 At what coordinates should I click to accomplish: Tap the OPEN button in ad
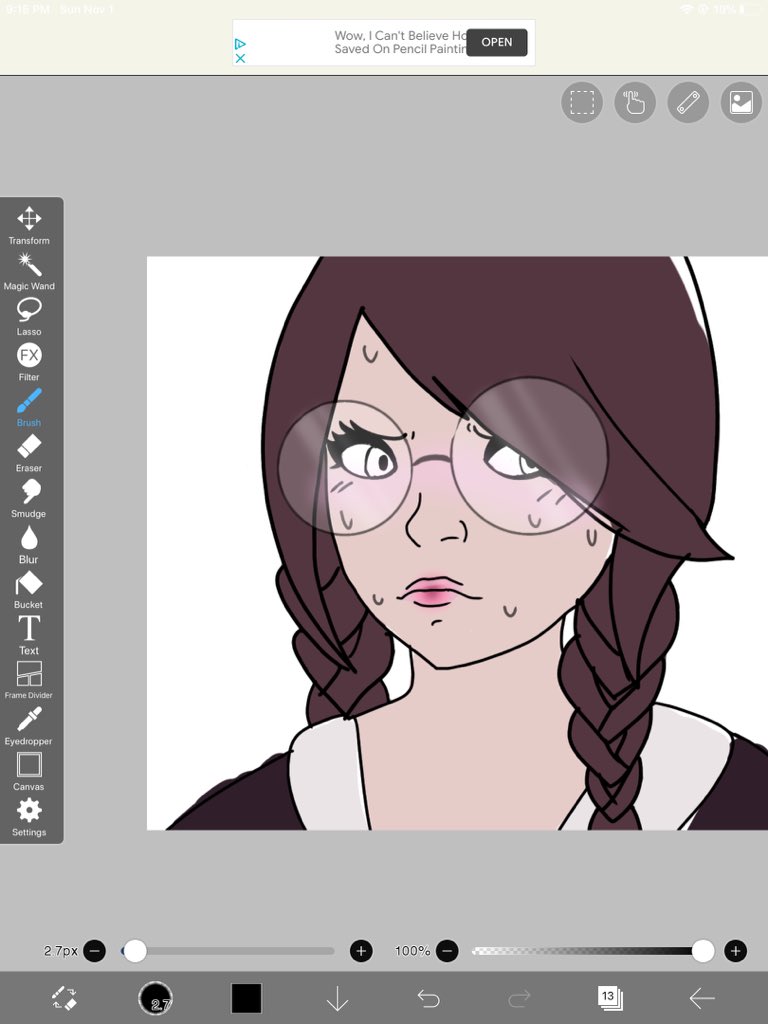click(496, 42)
